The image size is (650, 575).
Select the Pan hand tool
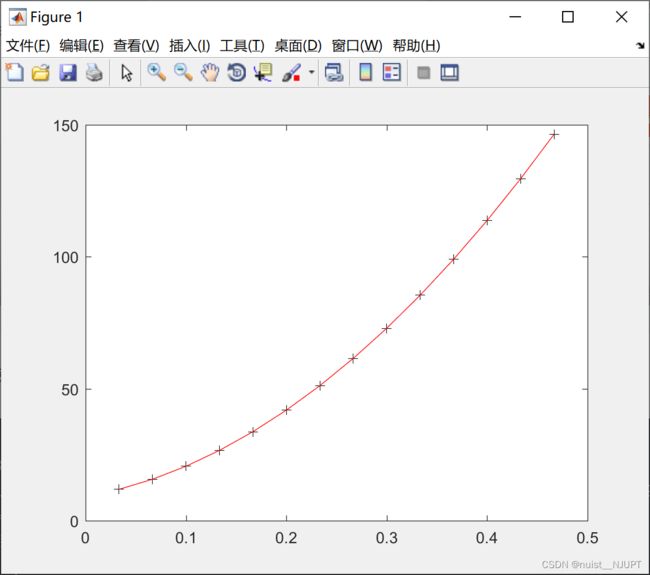pos(210,73)
